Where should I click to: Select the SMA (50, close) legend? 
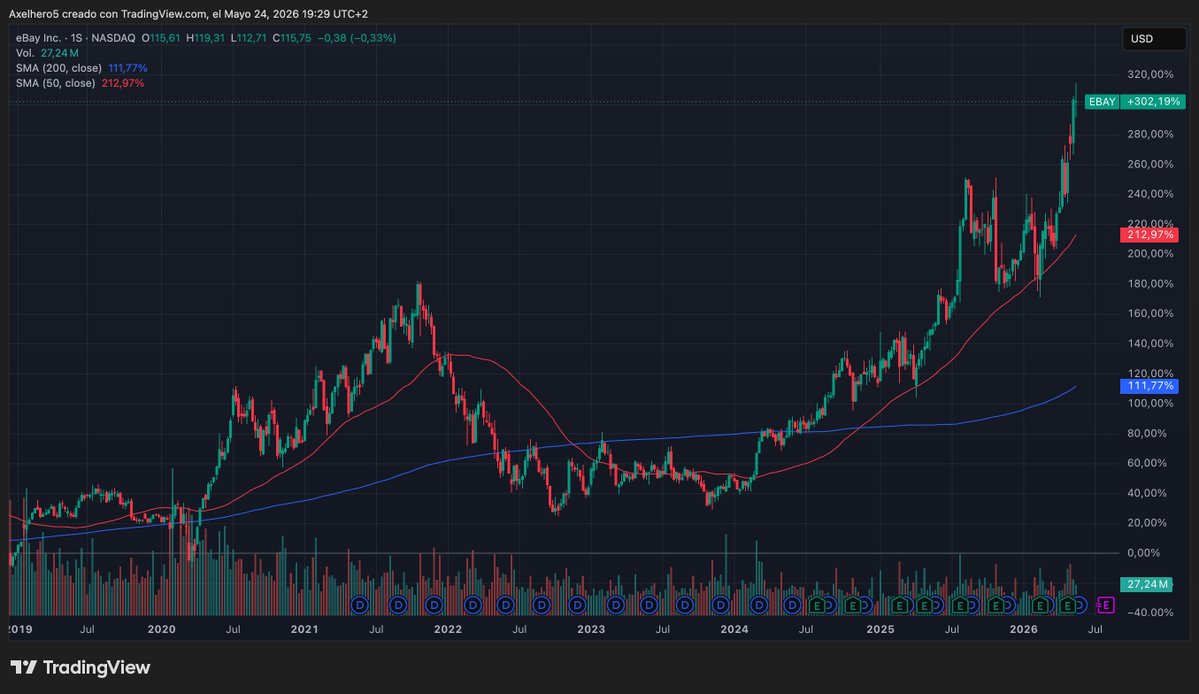coord(80,83)
